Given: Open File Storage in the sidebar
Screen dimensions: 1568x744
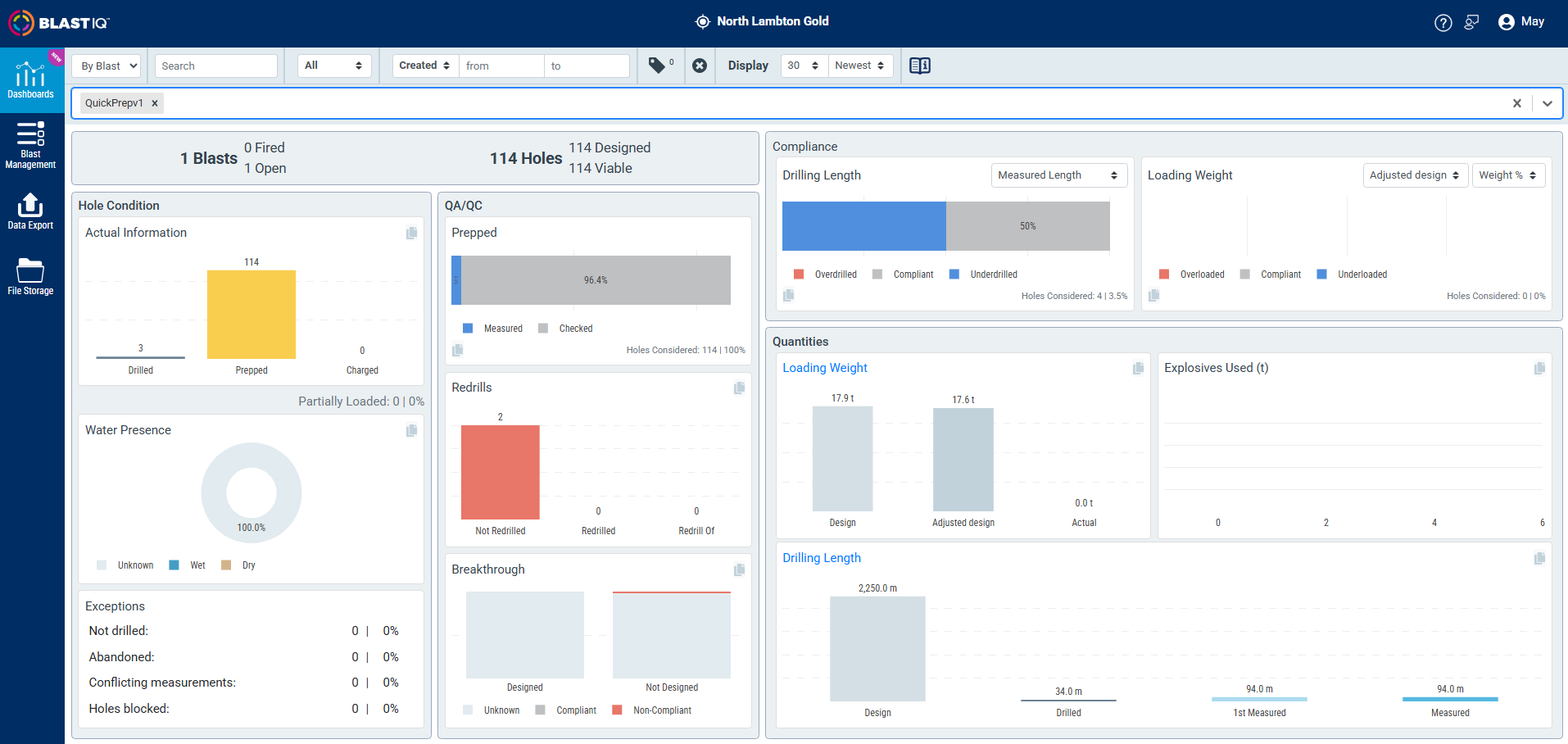Looking at the screenshot, I should (x=31, y=276).
